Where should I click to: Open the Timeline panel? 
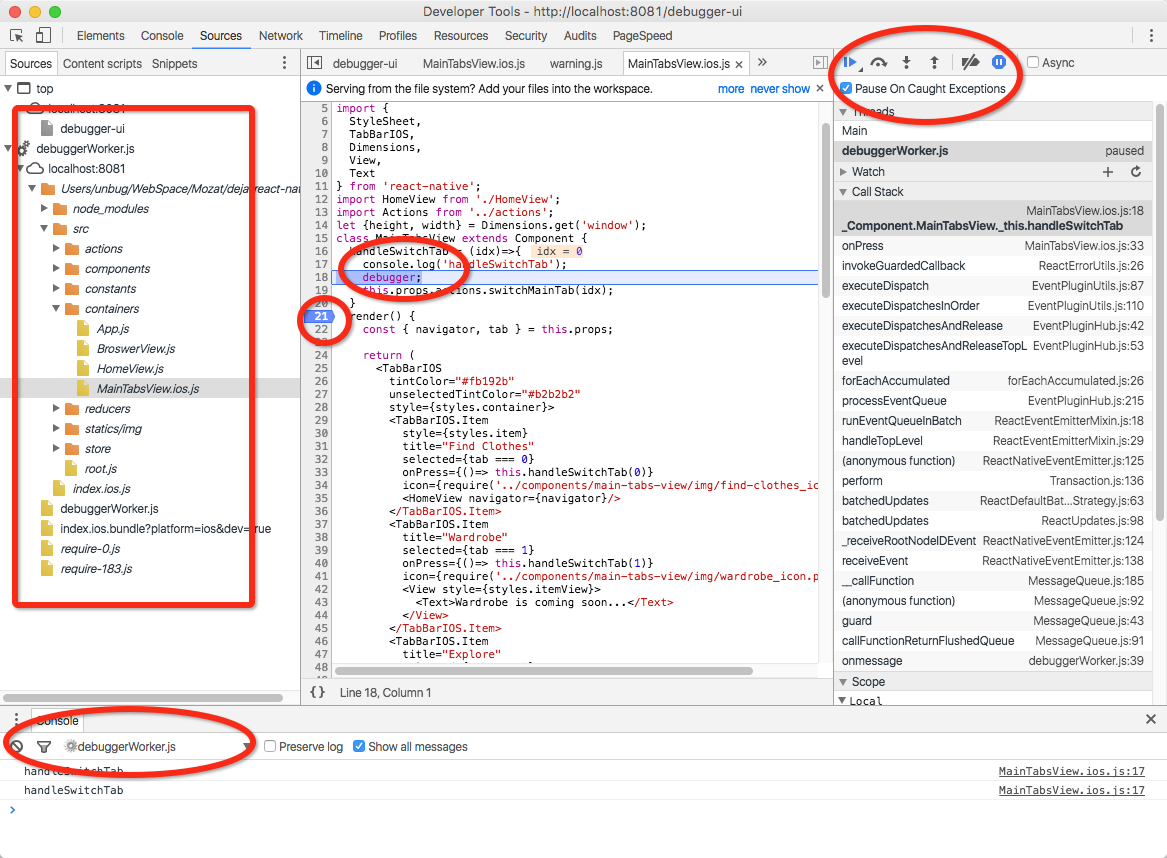(340, 35)
